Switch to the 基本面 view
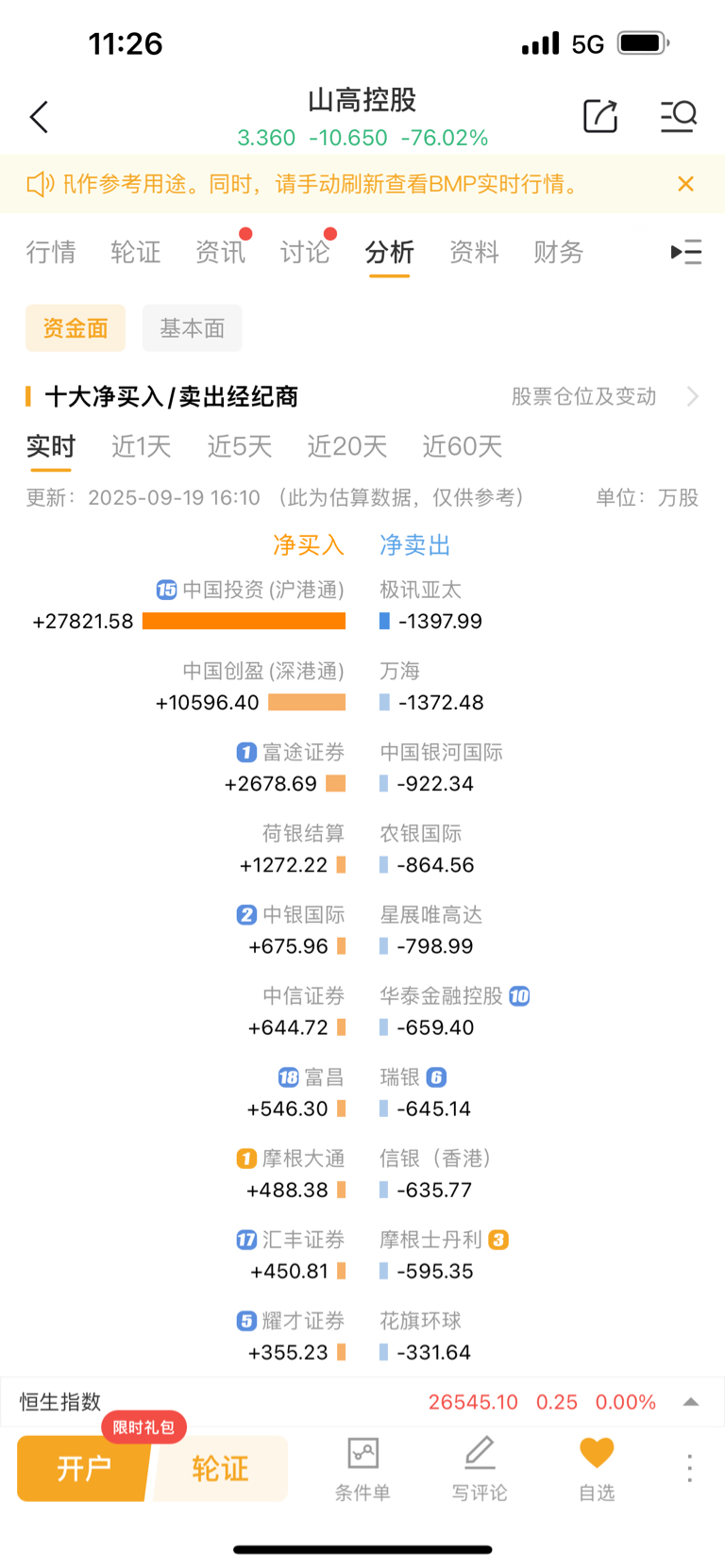 (x=193, y=328)
